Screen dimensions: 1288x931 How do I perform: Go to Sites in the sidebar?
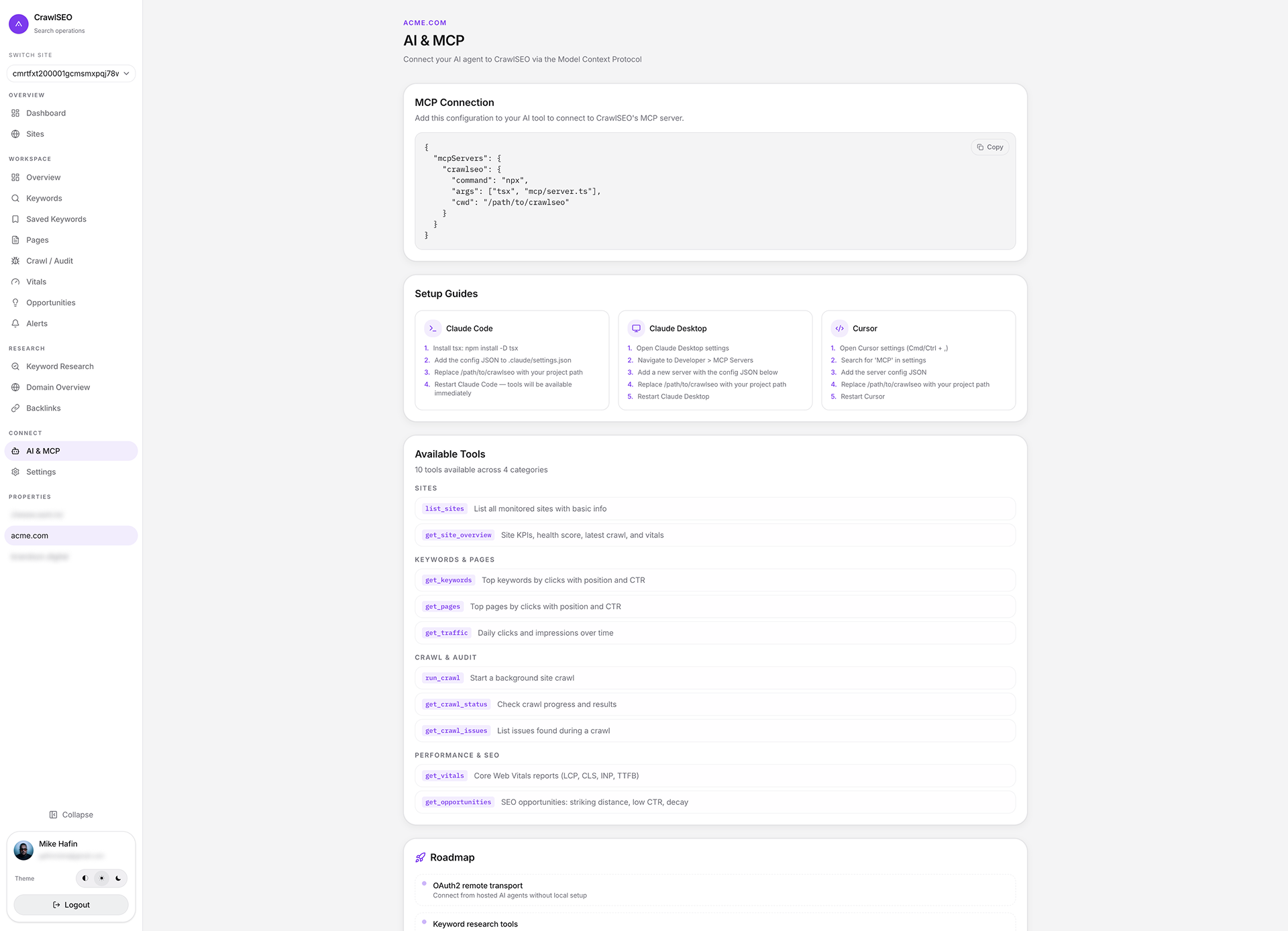(71, 134)
